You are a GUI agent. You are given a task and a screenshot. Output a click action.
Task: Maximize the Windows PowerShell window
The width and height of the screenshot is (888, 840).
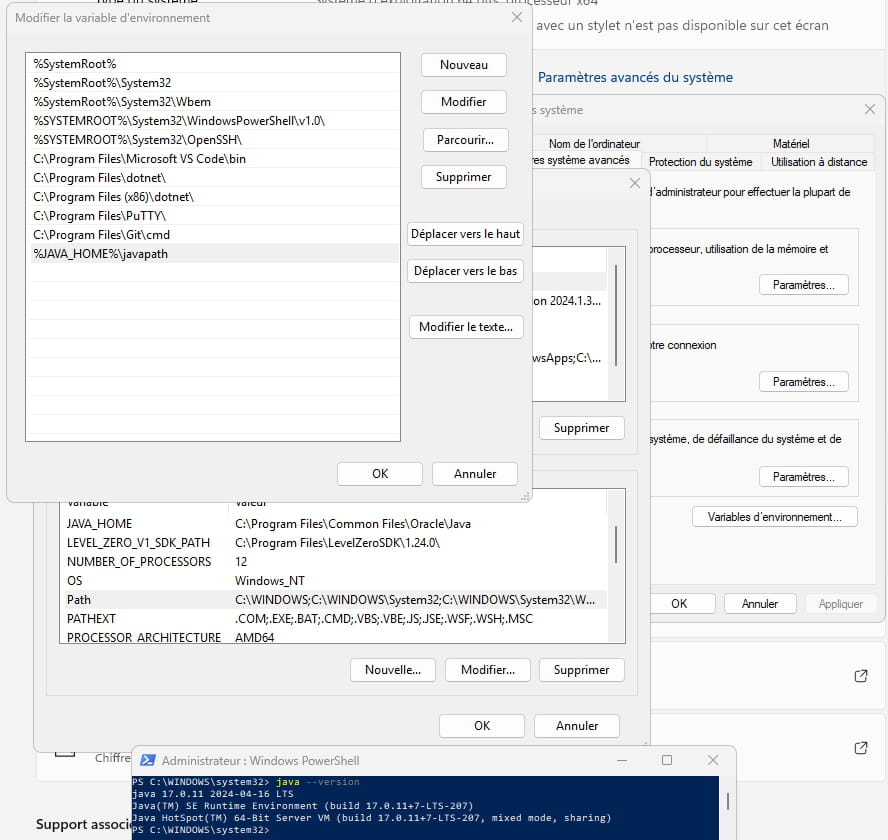667,761
